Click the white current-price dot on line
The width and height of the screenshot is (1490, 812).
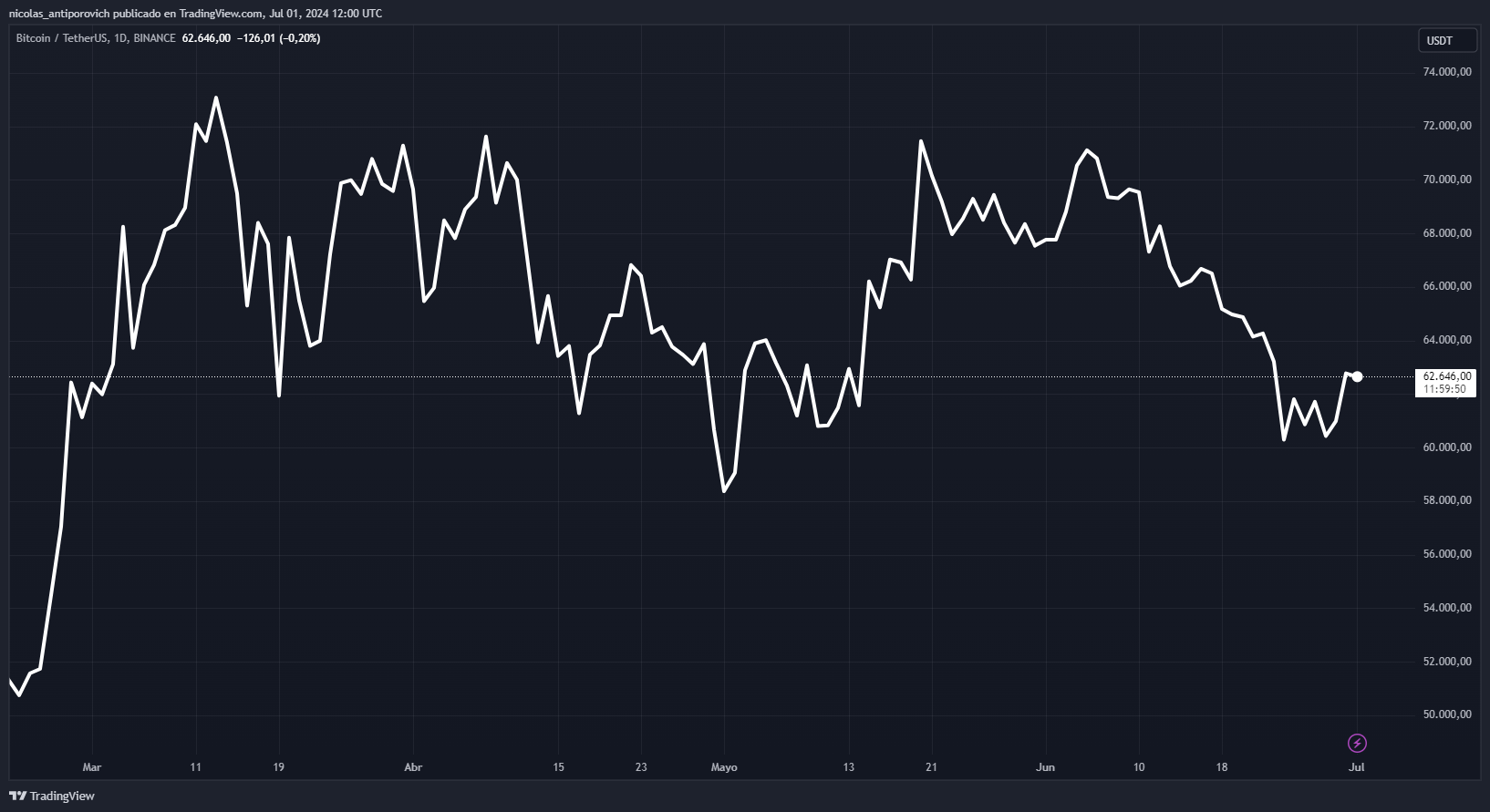(1357, 376)
